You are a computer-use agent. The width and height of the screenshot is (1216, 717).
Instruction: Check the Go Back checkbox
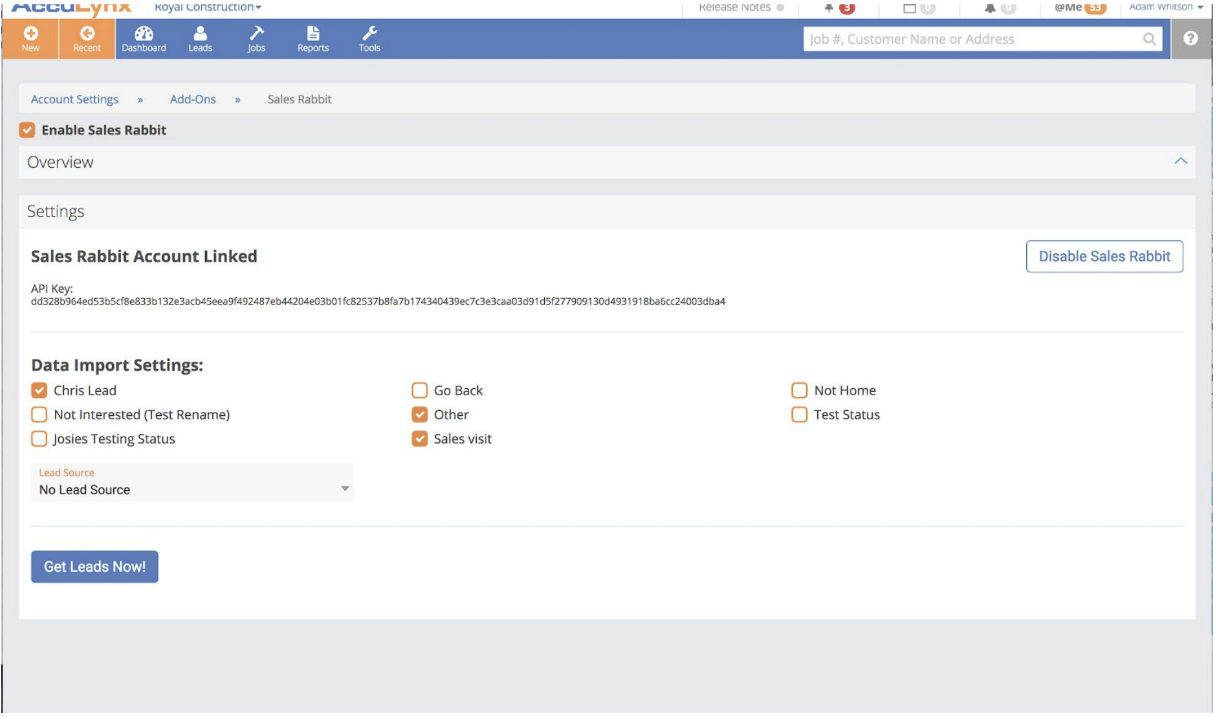[420, 390]
